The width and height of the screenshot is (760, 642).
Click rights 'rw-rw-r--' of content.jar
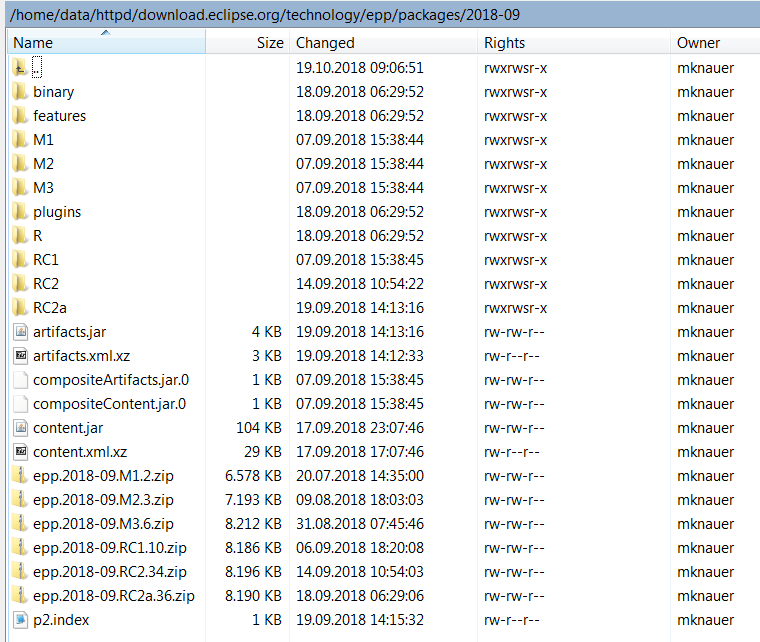click(514, 427)
